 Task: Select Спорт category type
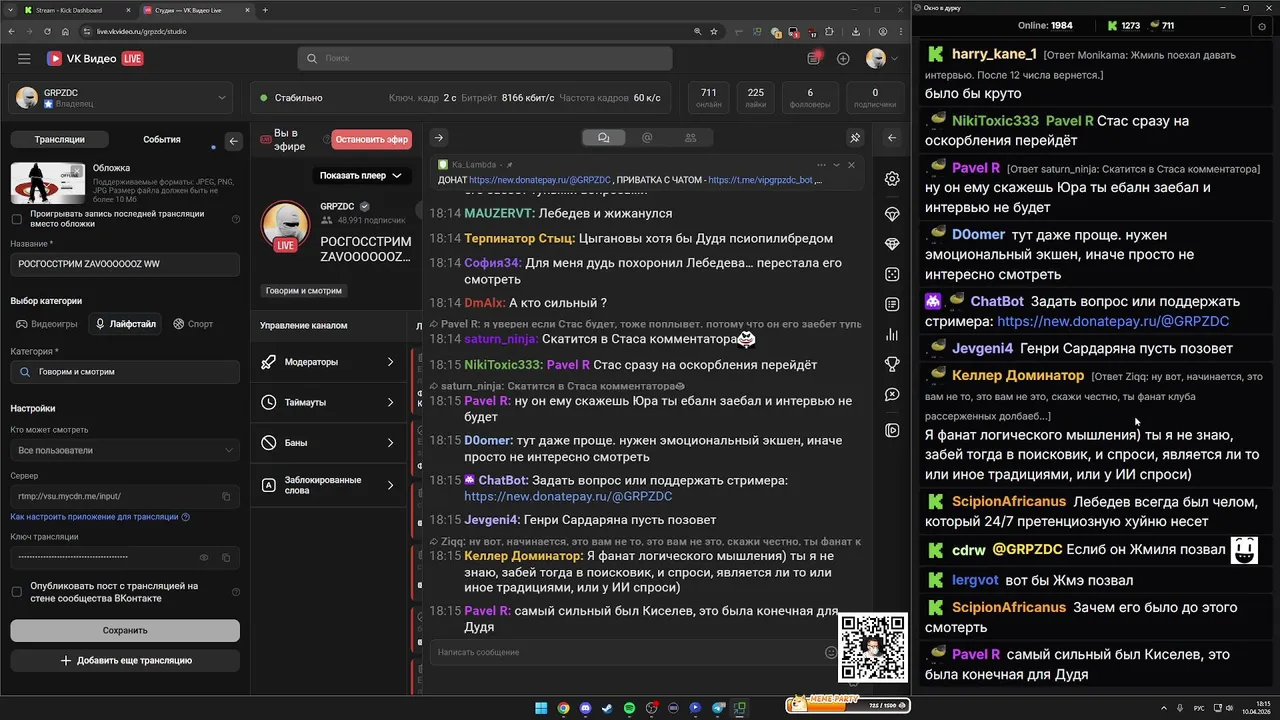pyautogui.click(x=193, y=324)
